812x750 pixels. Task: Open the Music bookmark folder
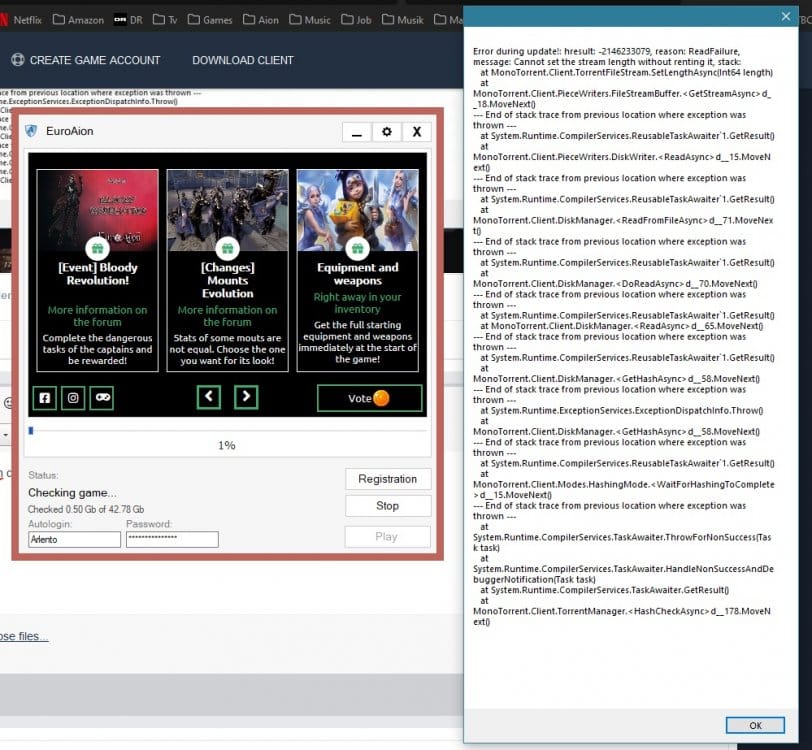[308, 20]
